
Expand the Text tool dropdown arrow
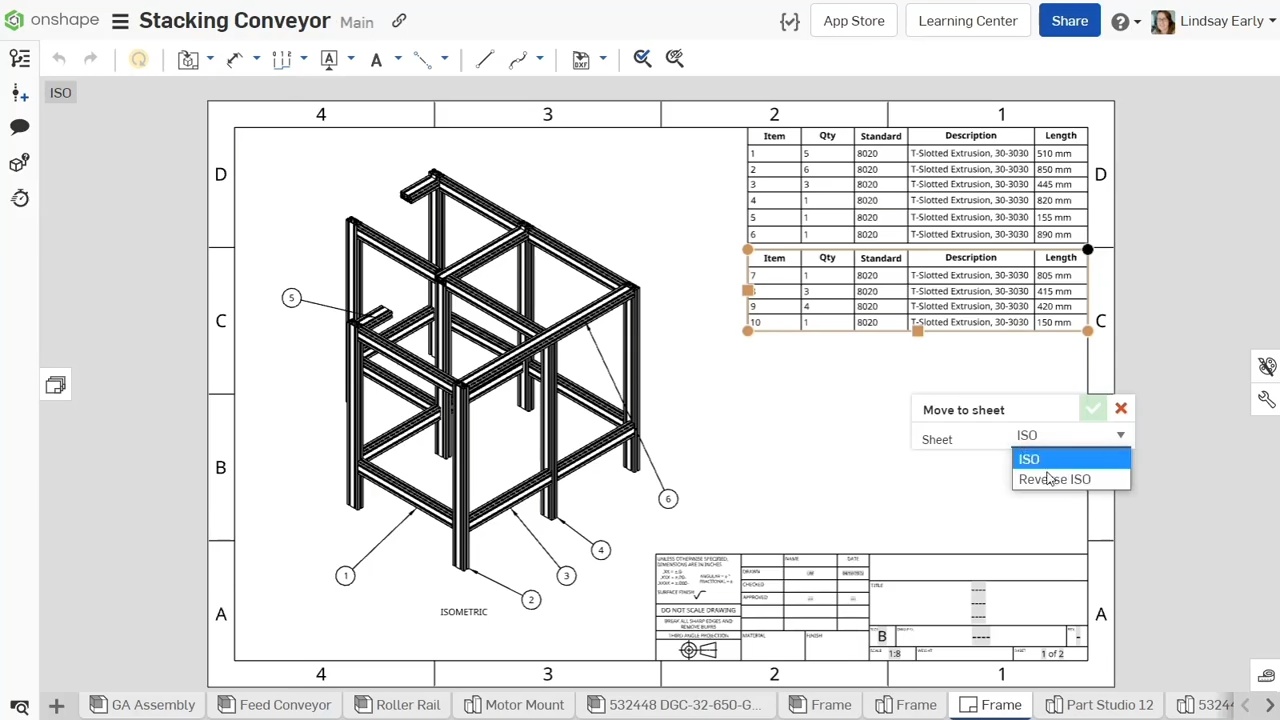coord(398,59)
